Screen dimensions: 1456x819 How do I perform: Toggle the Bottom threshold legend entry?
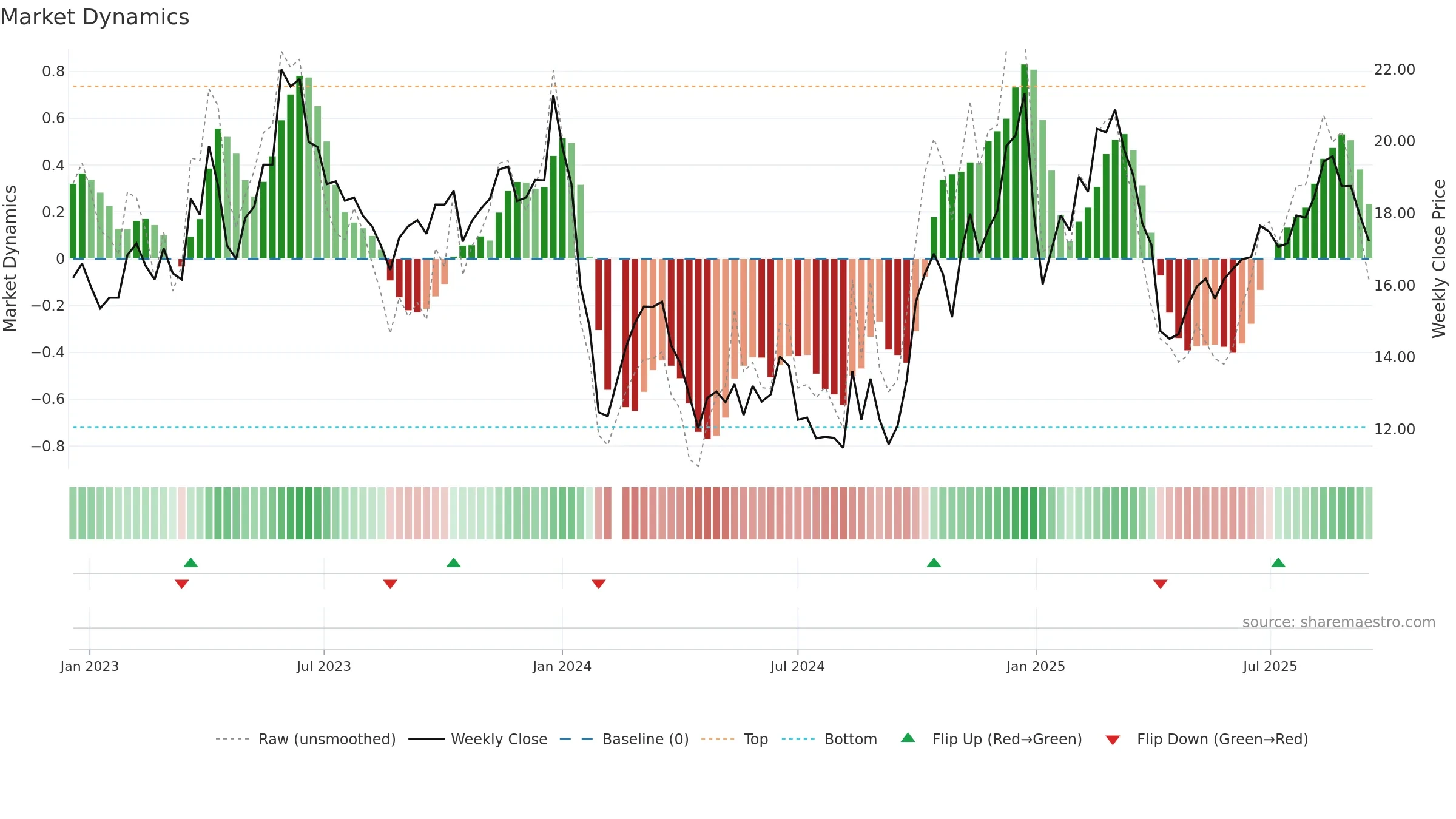[x=851, y=739]
